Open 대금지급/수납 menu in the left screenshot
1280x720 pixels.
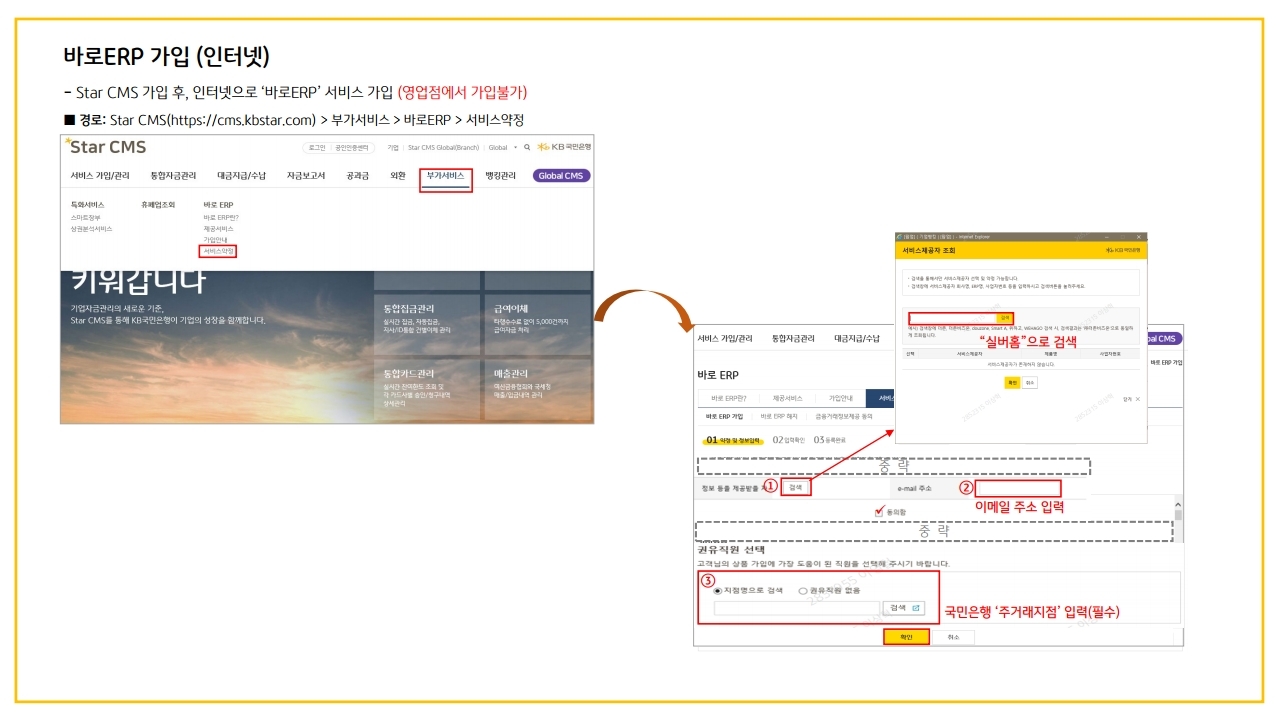241,176
